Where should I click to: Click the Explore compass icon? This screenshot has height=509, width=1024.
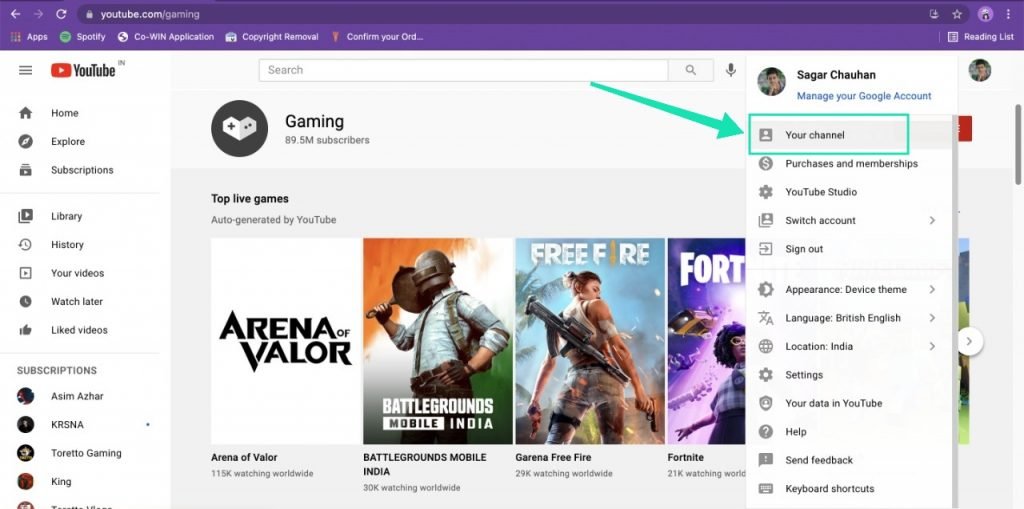point(25,141)
